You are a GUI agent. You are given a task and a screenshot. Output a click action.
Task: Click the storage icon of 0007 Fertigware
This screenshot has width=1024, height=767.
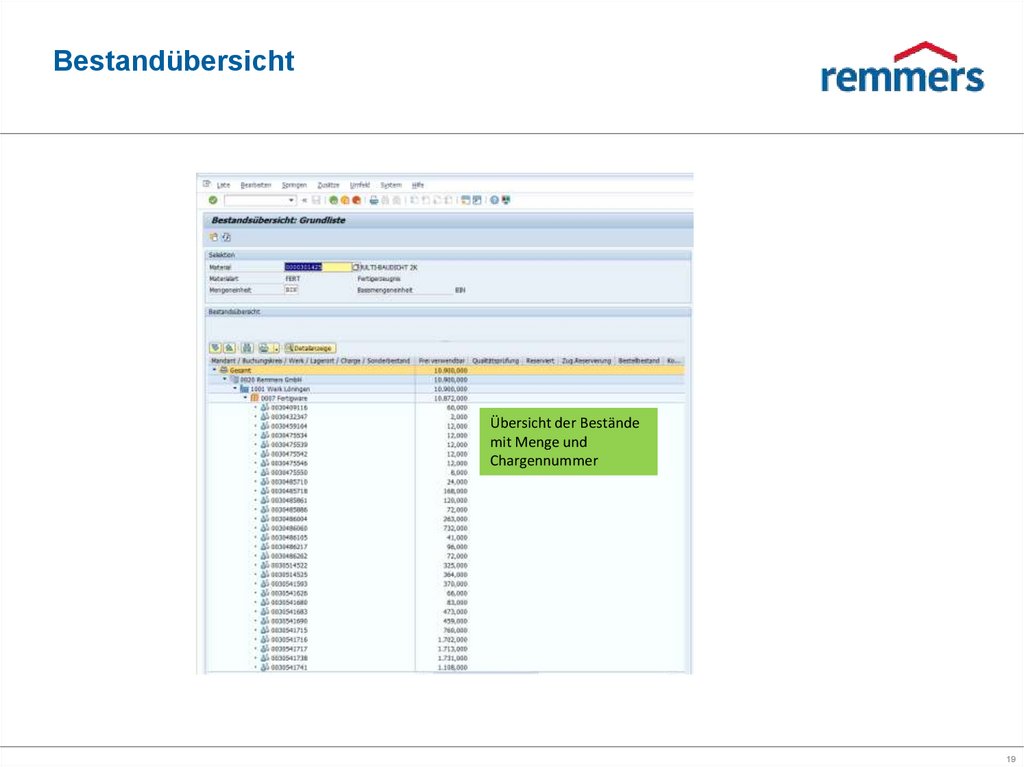(255, 398)
